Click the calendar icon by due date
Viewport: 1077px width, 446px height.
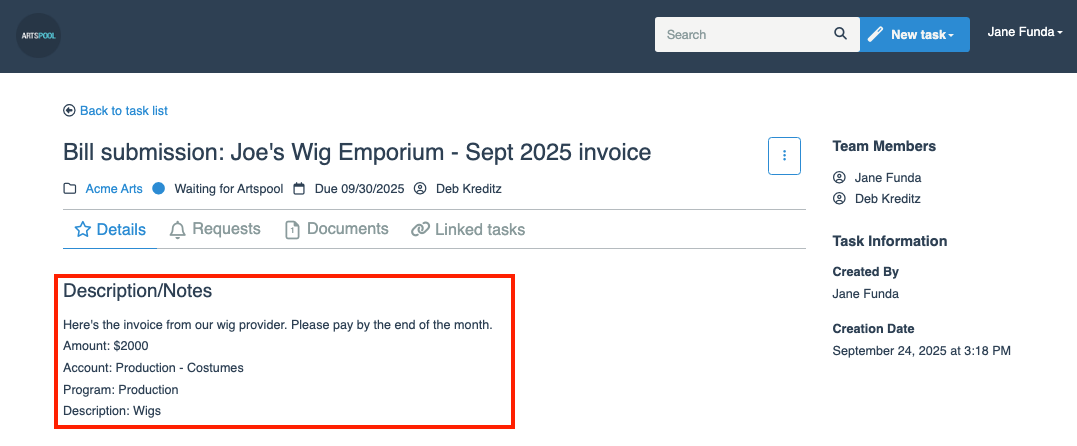click(x=299, y=189)
